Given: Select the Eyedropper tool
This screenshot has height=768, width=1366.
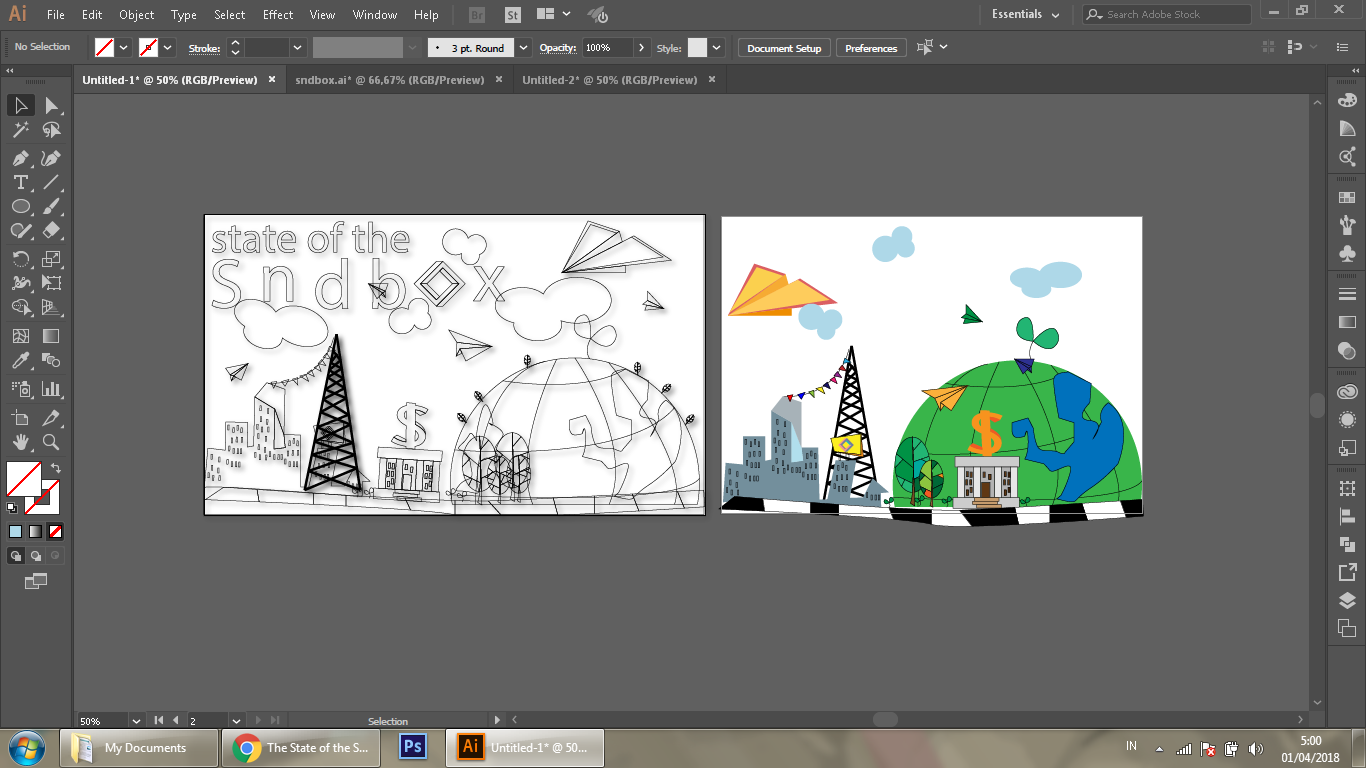Looking at the screenshot, I should point(20,360).
